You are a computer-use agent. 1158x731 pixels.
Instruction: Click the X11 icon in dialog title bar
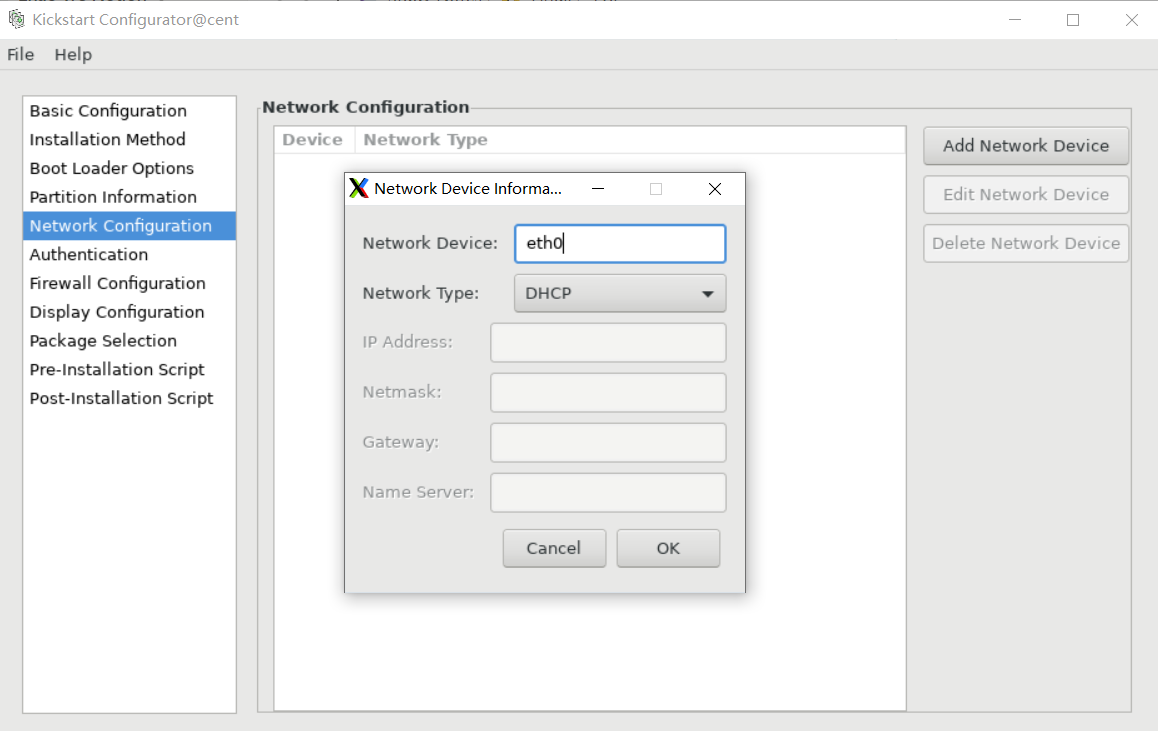(x=359, y=188)
